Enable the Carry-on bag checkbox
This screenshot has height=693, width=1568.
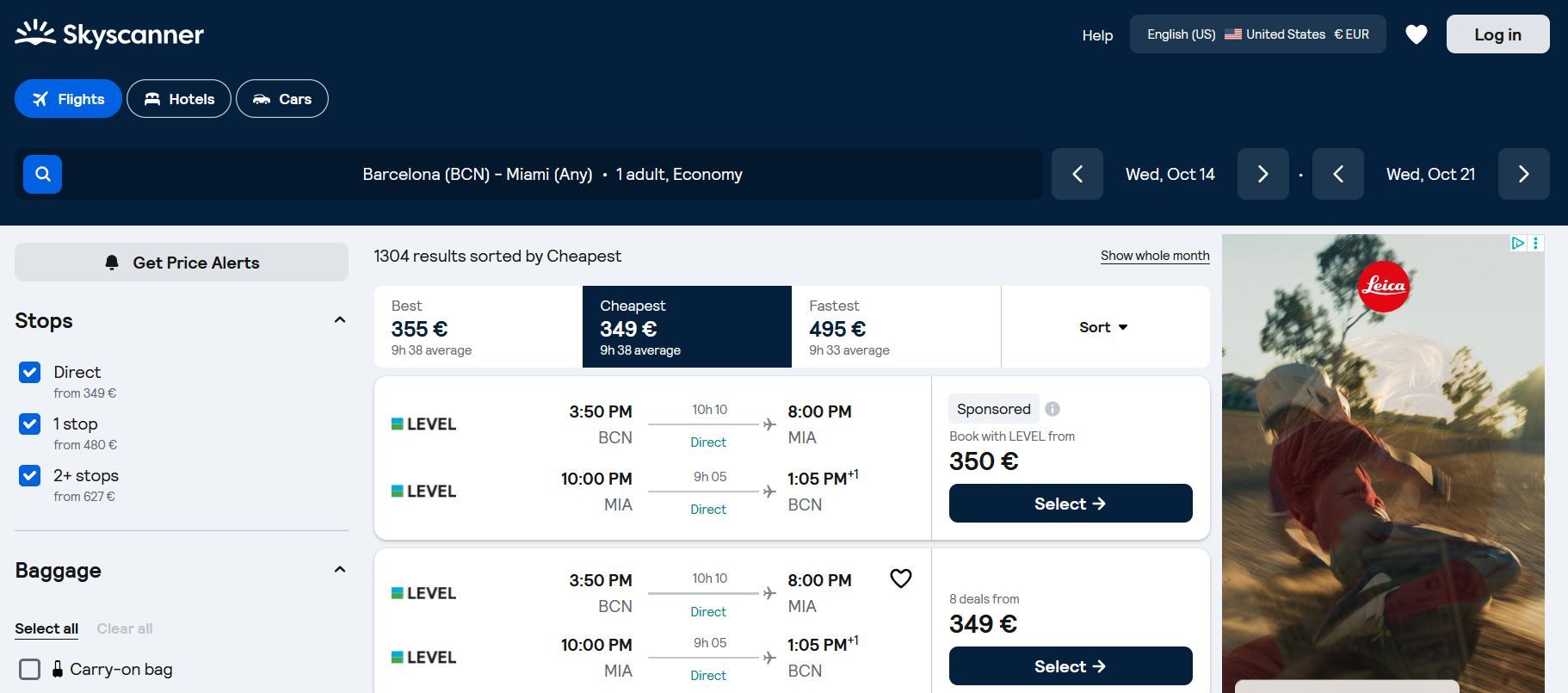pyautogui.click(x=29, y=669)
